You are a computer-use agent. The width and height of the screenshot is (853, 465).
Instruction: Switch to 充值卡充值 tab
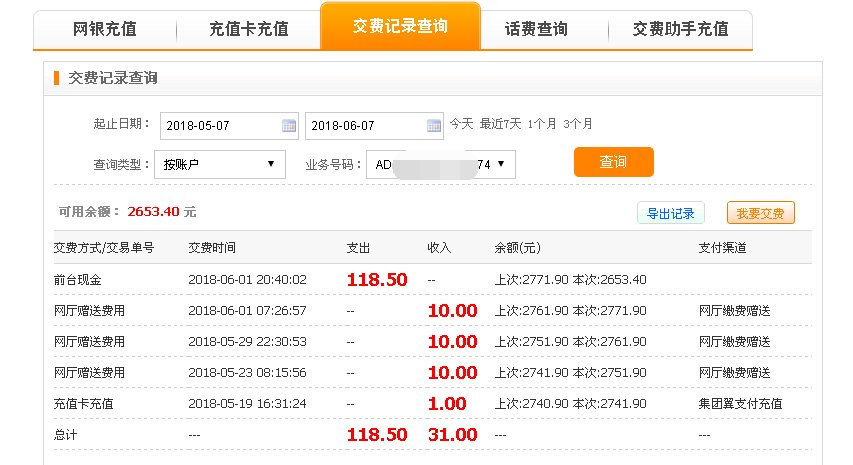coord(249,29)
